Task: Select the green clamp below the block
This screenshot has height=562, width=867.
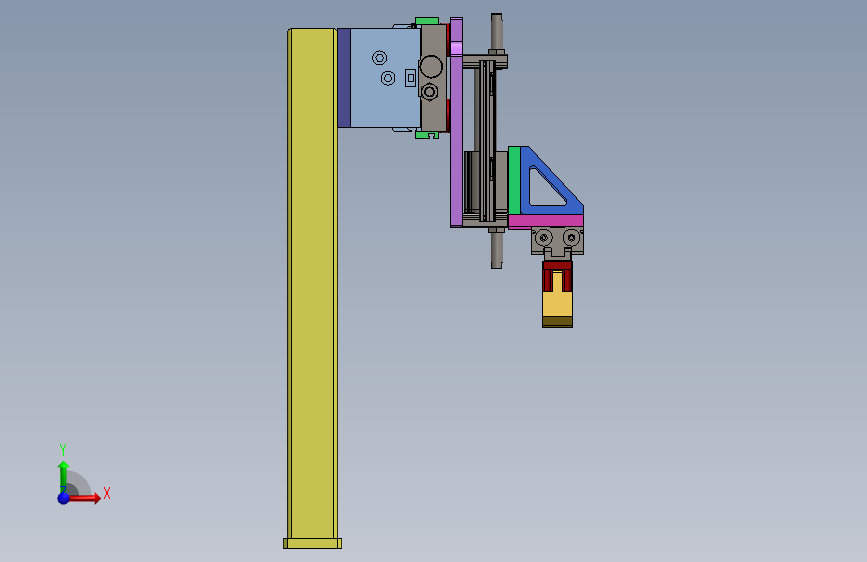Action: click(426, 135)
